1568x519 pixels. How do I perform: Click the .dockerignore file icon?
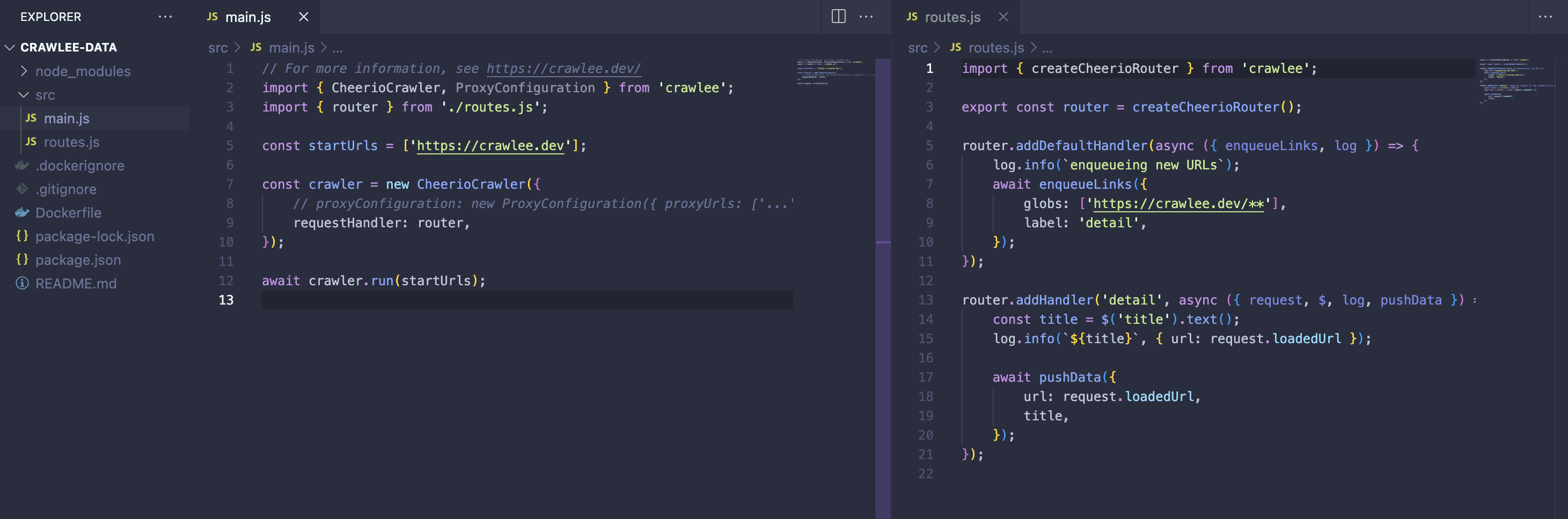tap(22, 165)
